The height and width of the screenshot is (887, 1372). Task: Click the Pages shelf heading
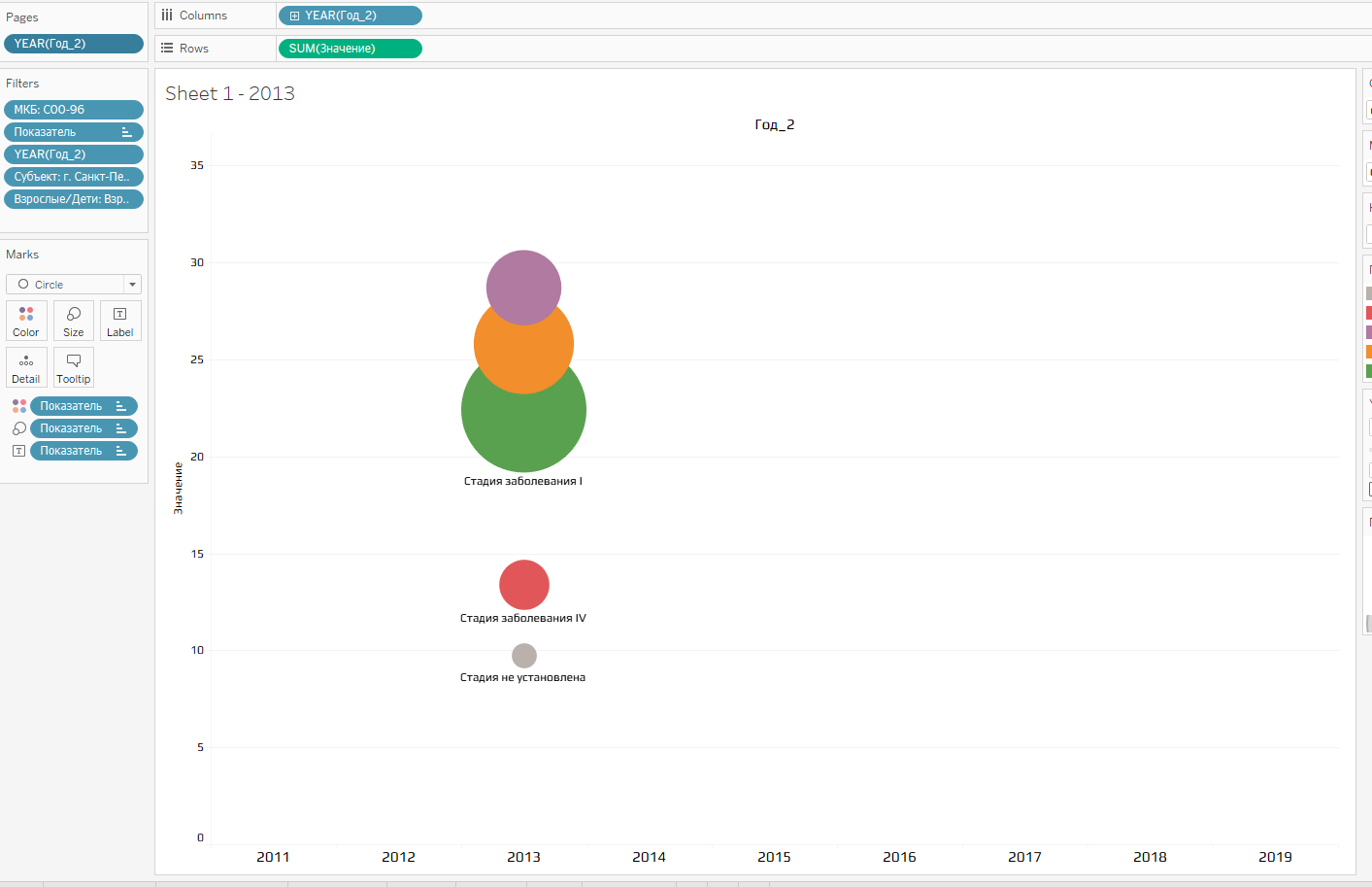point(22,17)
